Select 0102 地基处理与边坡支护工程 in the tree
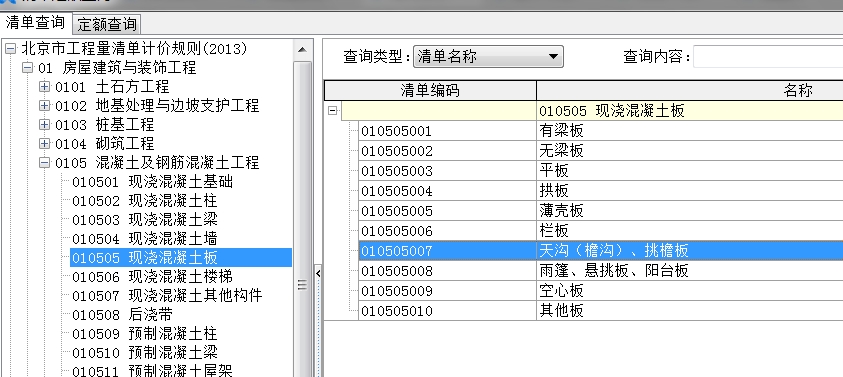This screenshot has height=377, width=843. pyautogui.click(x=157, y=106)
